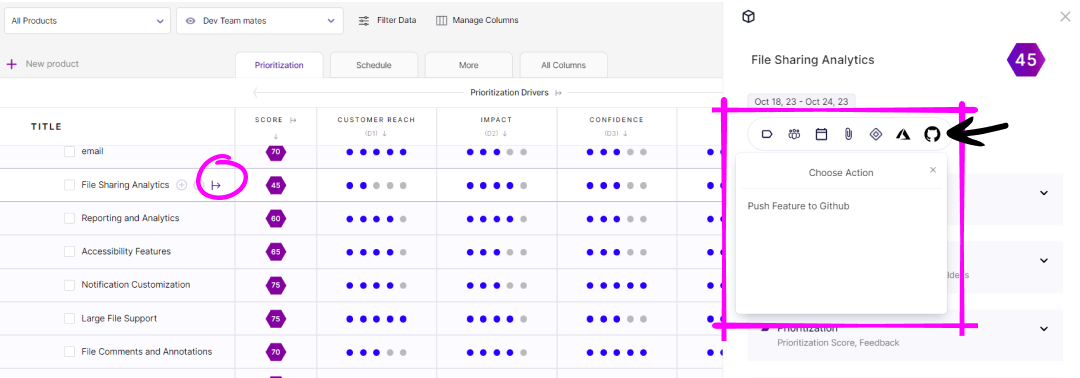Expand the Dev Team mates view dropdown
Viewport: 1080px width, 378px height.
coord(260,21)
